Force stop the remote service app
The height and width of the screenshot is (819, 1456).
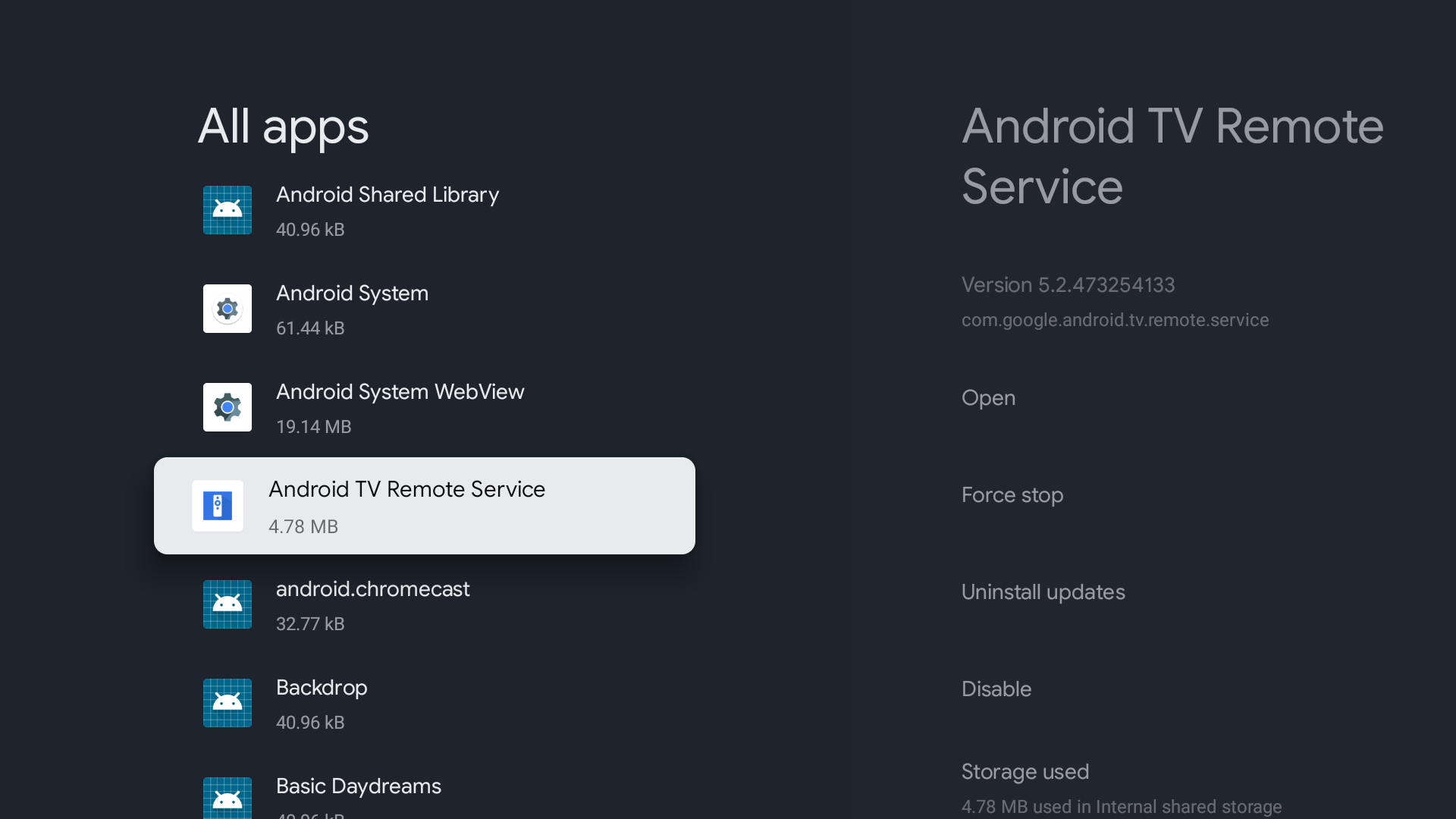[1012, 495]
